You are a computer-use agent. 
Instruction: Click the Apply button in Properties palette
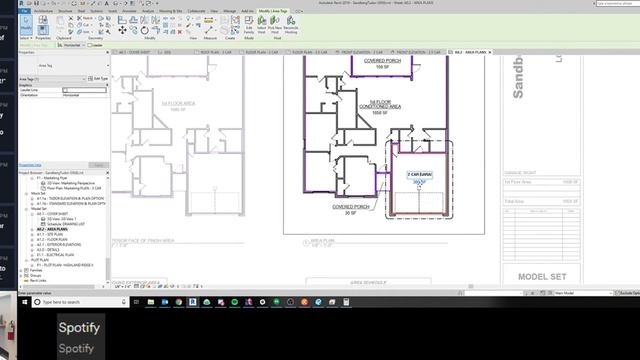[98, 165]
